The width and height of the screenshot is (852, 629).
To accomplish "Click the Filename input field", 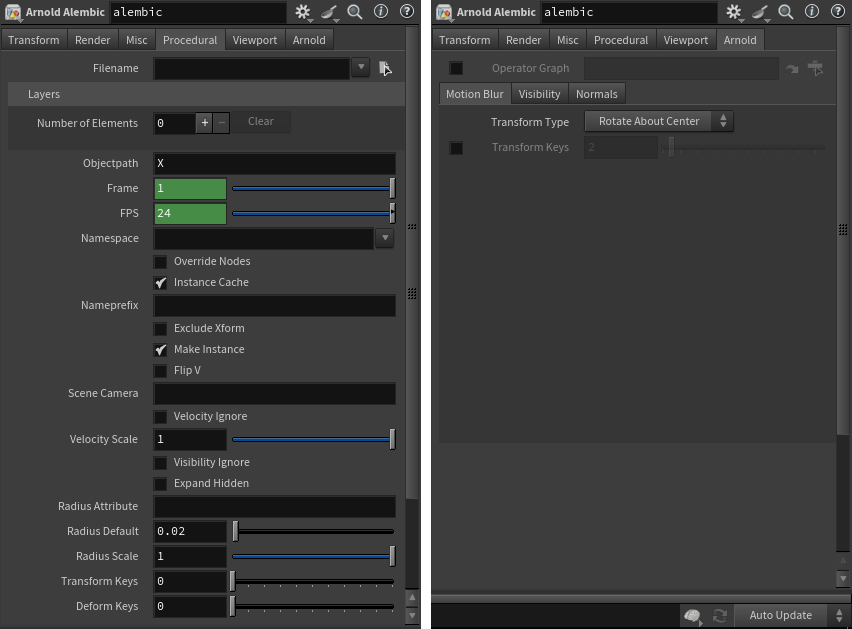I will coord(252,68).
